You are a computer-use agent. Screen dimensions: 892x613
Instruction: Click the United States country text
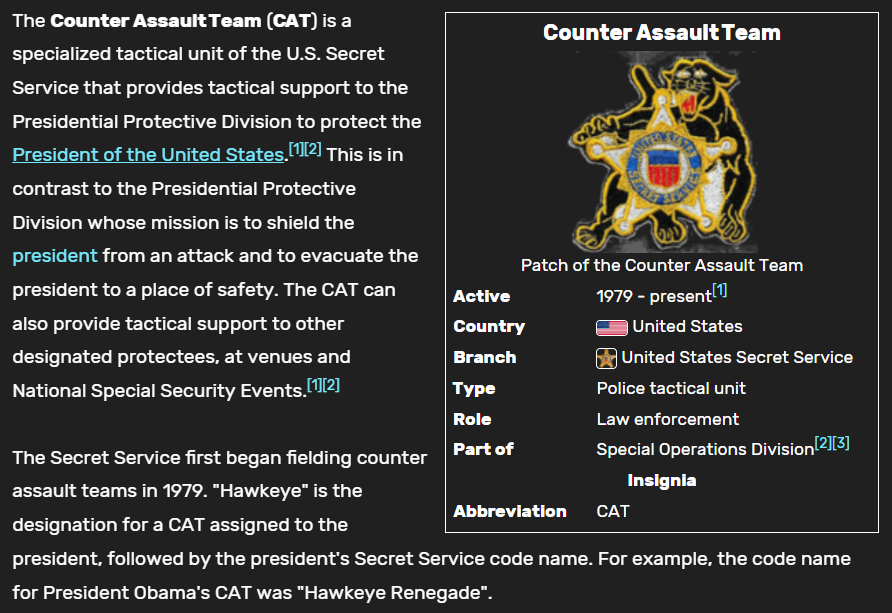(687, 326)
